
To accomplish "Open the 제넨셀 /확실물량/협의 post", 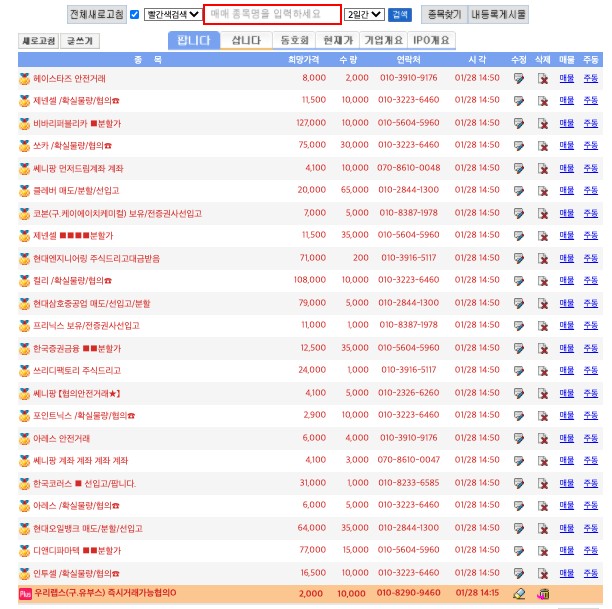I will [76, 101].
